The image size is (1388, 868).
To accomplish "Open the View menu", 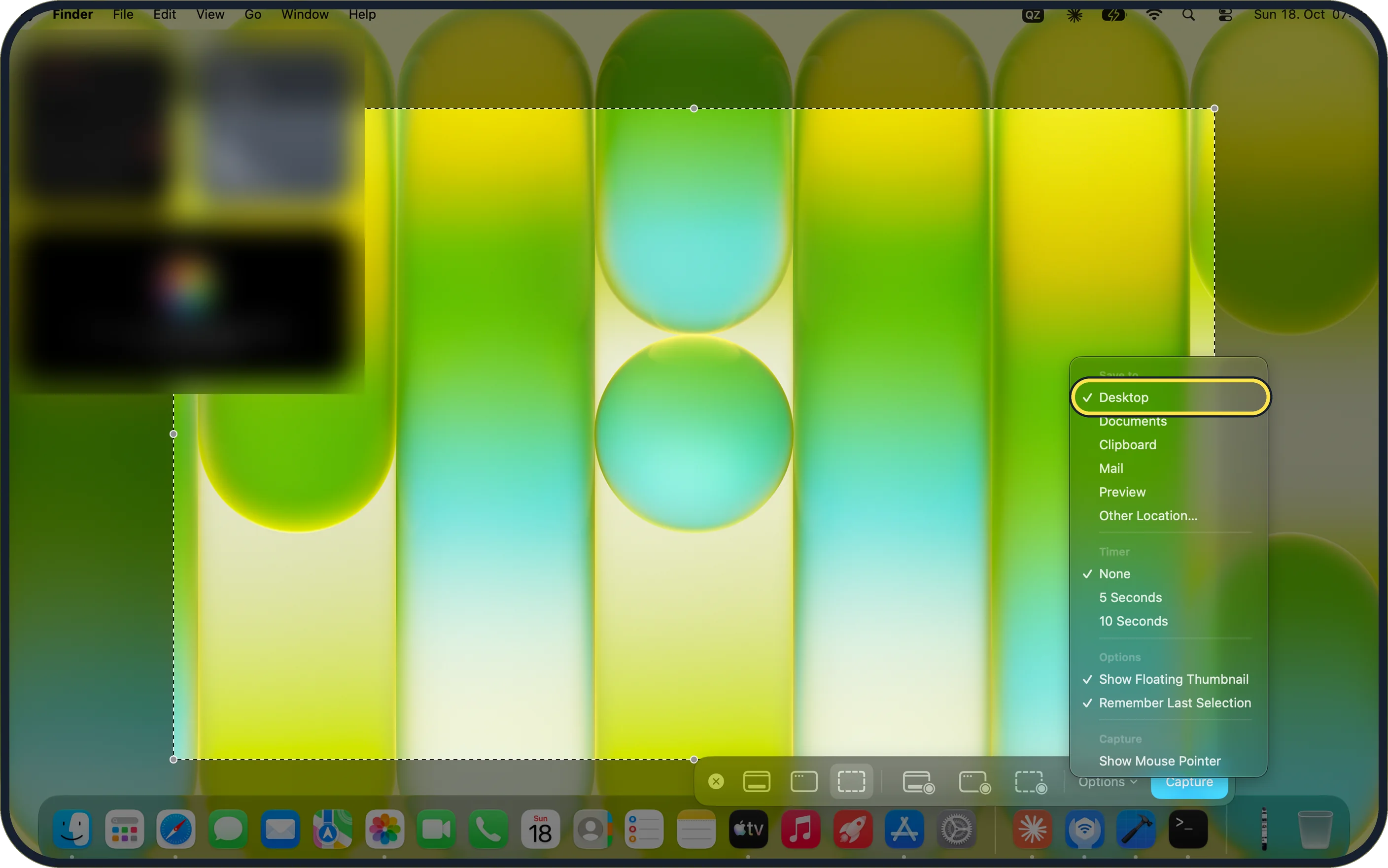I will tap(210, 14).
